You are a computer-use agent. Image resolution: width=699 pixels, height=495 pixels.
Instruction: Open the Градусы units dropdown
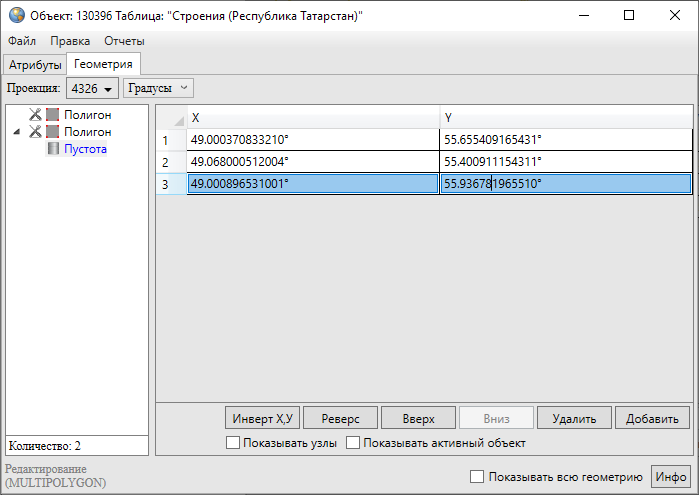(x=158, y=89)
